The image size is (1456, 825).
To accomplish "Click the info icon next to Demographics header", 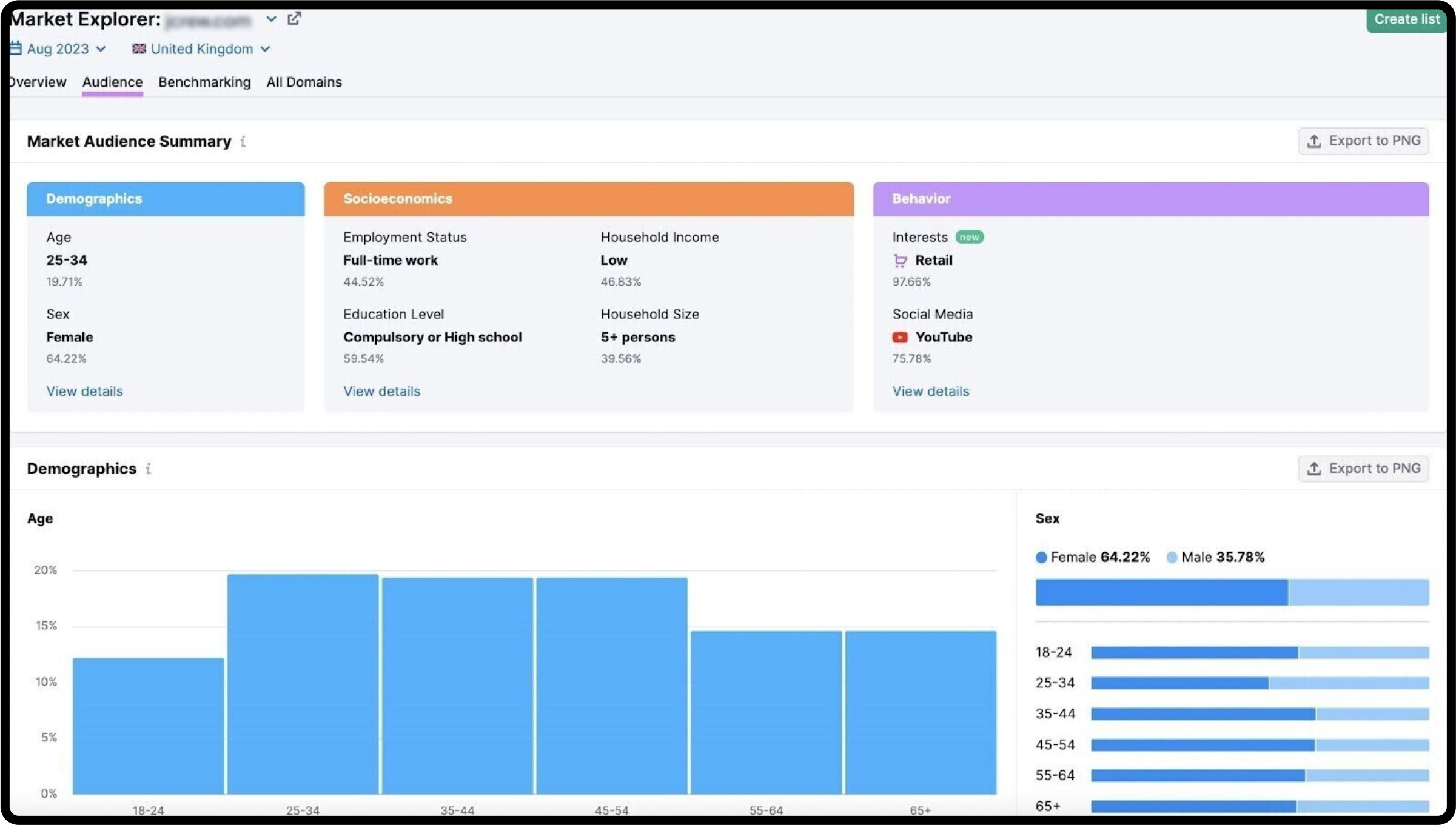I will (148, 468).
